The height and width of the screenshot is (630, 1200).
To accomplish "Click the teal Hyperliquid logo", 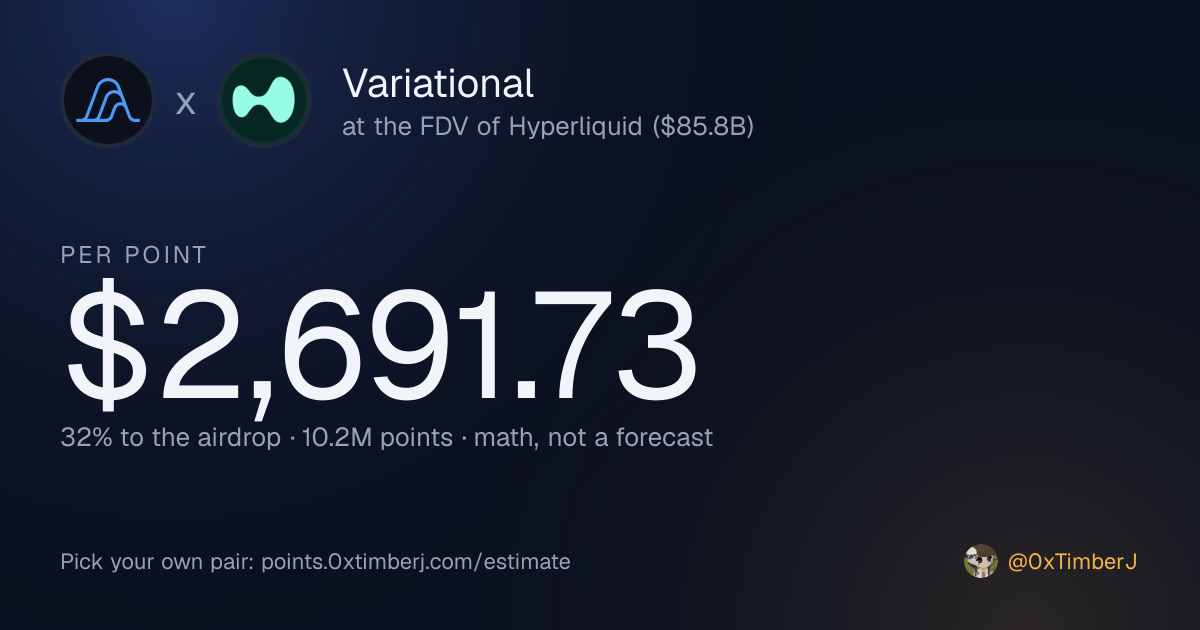I will coord(264,101).
